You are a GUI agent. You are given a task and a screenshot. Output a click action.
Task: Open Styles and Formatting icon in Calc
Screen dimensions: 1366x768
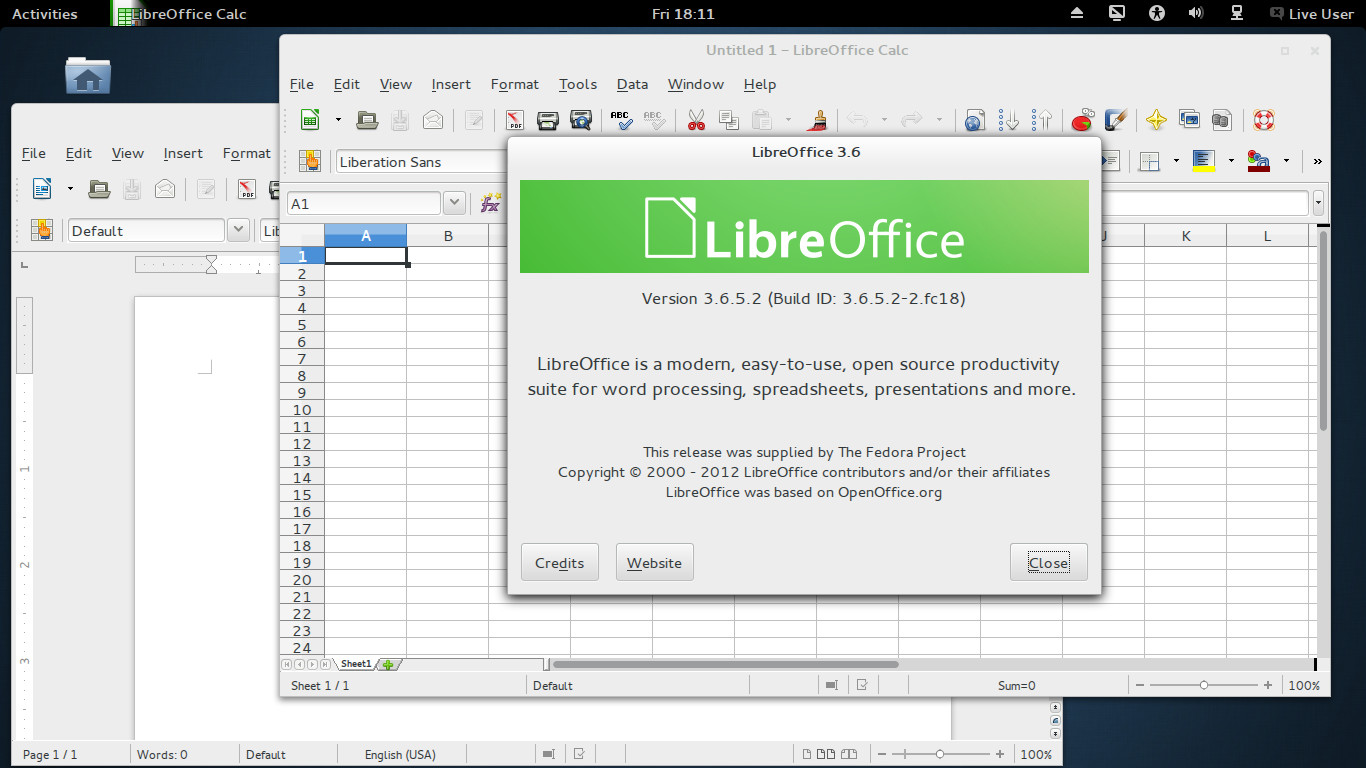tap(310, 161)
